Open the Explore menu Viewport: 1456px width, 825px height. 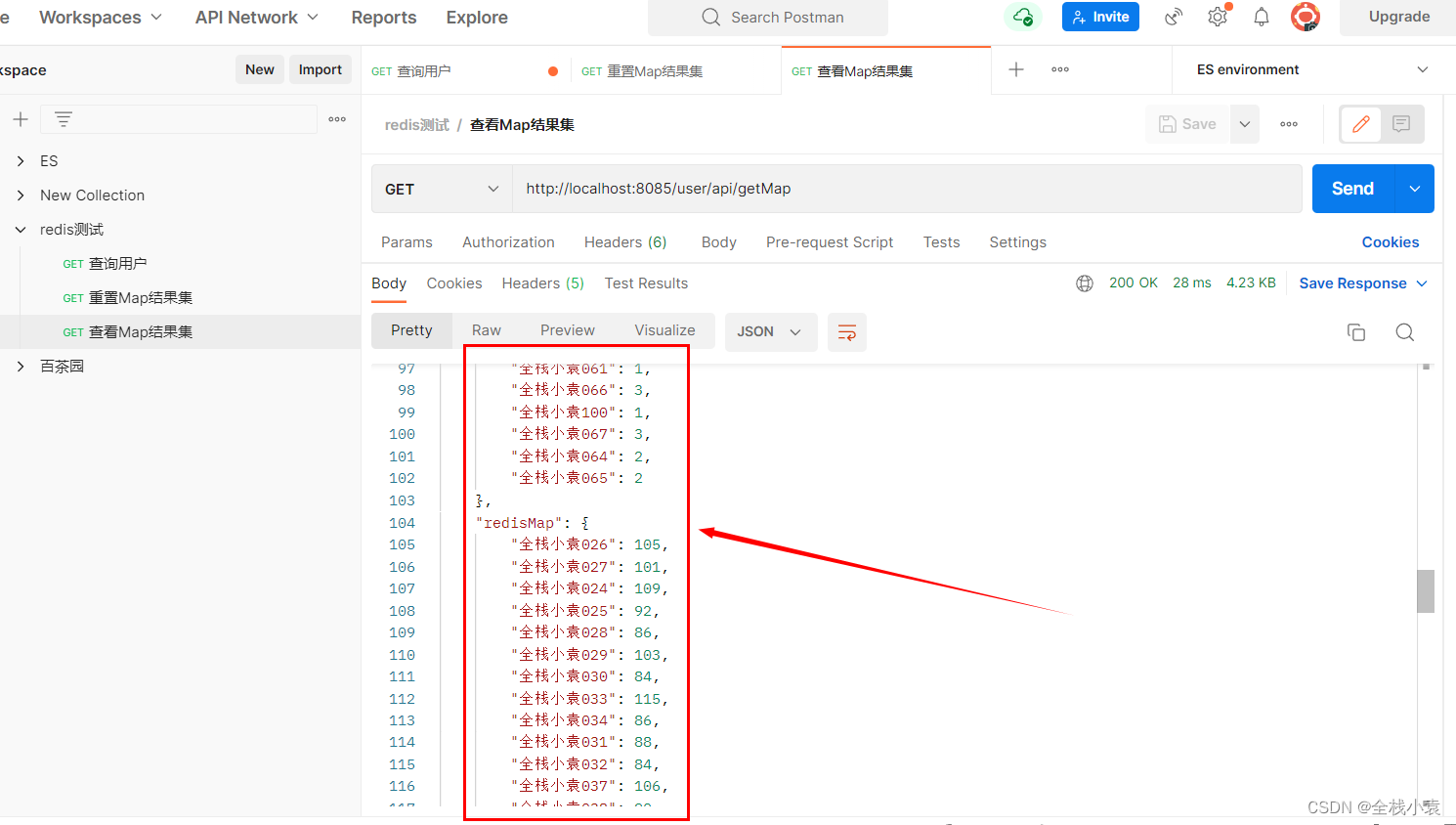point(477,18)
